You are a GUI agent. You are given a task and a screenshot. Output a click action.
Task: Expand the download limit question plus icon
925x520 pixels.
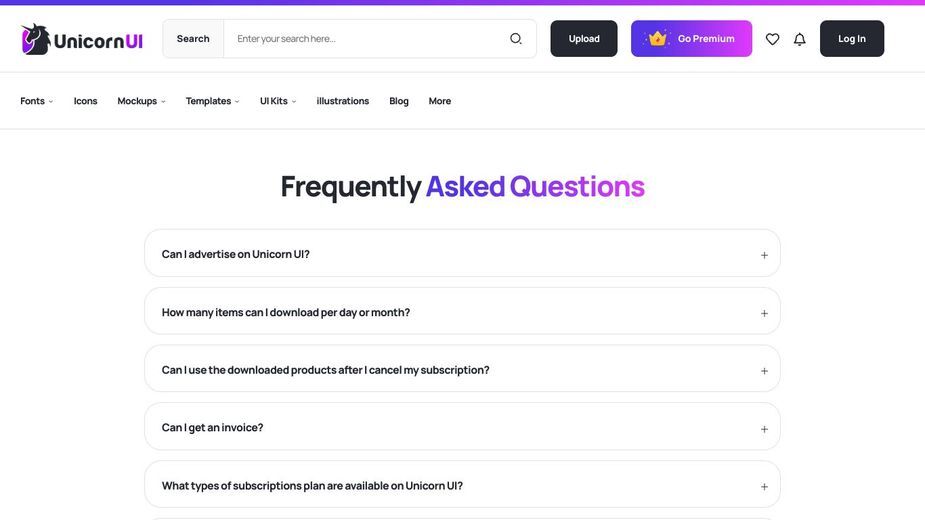[x=764, y=313]
